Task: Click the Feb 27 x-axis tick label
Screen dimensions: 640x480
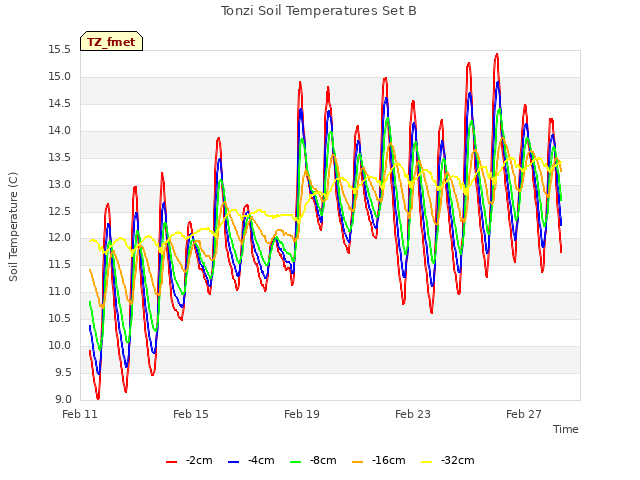Action: pos(524,414)
